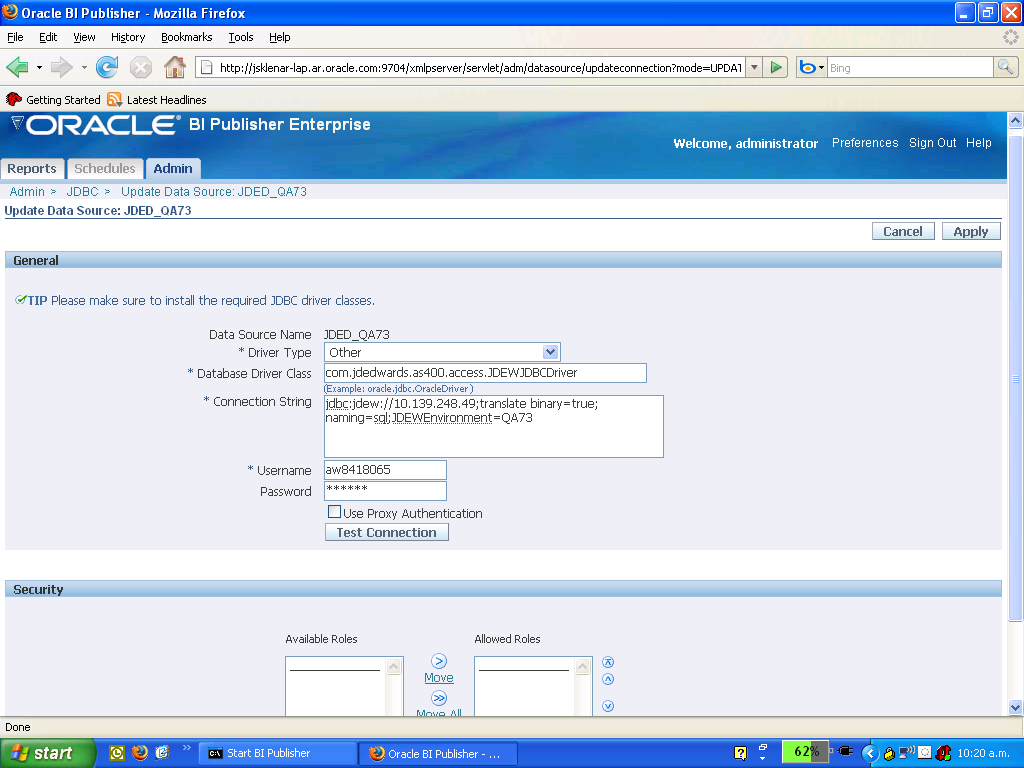Click the Start button

click(47, 753)
